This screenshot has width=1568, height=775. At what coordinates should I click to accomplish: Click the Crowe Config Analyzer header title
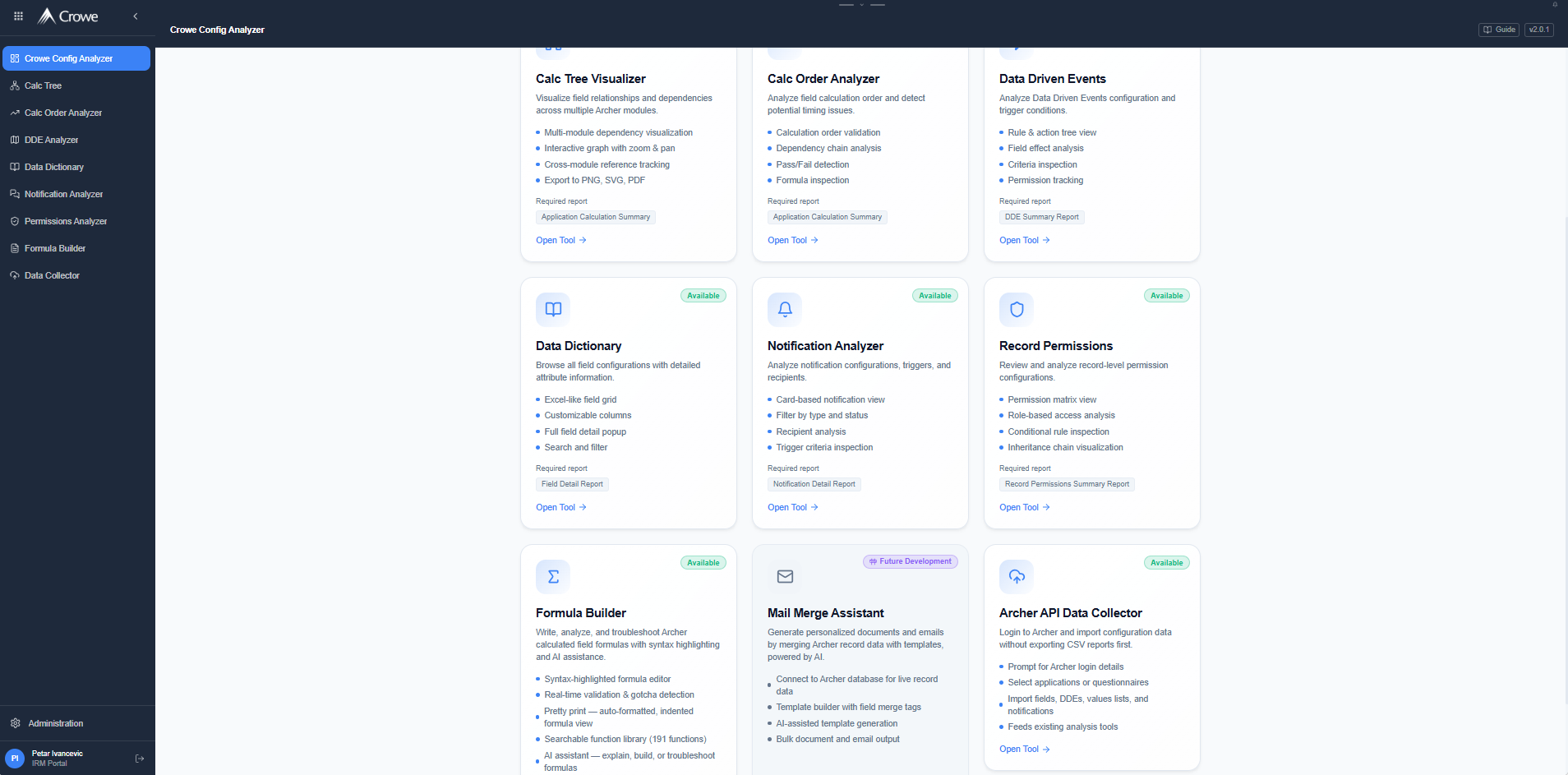tap(217, 30)
